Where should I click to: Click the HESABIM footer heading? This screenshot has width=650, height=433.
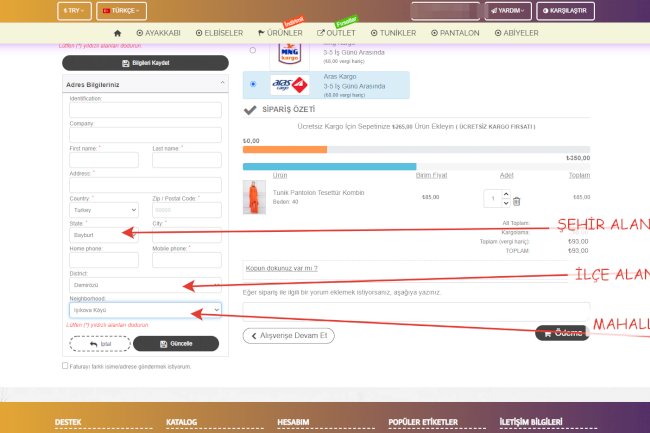(293, 422)
